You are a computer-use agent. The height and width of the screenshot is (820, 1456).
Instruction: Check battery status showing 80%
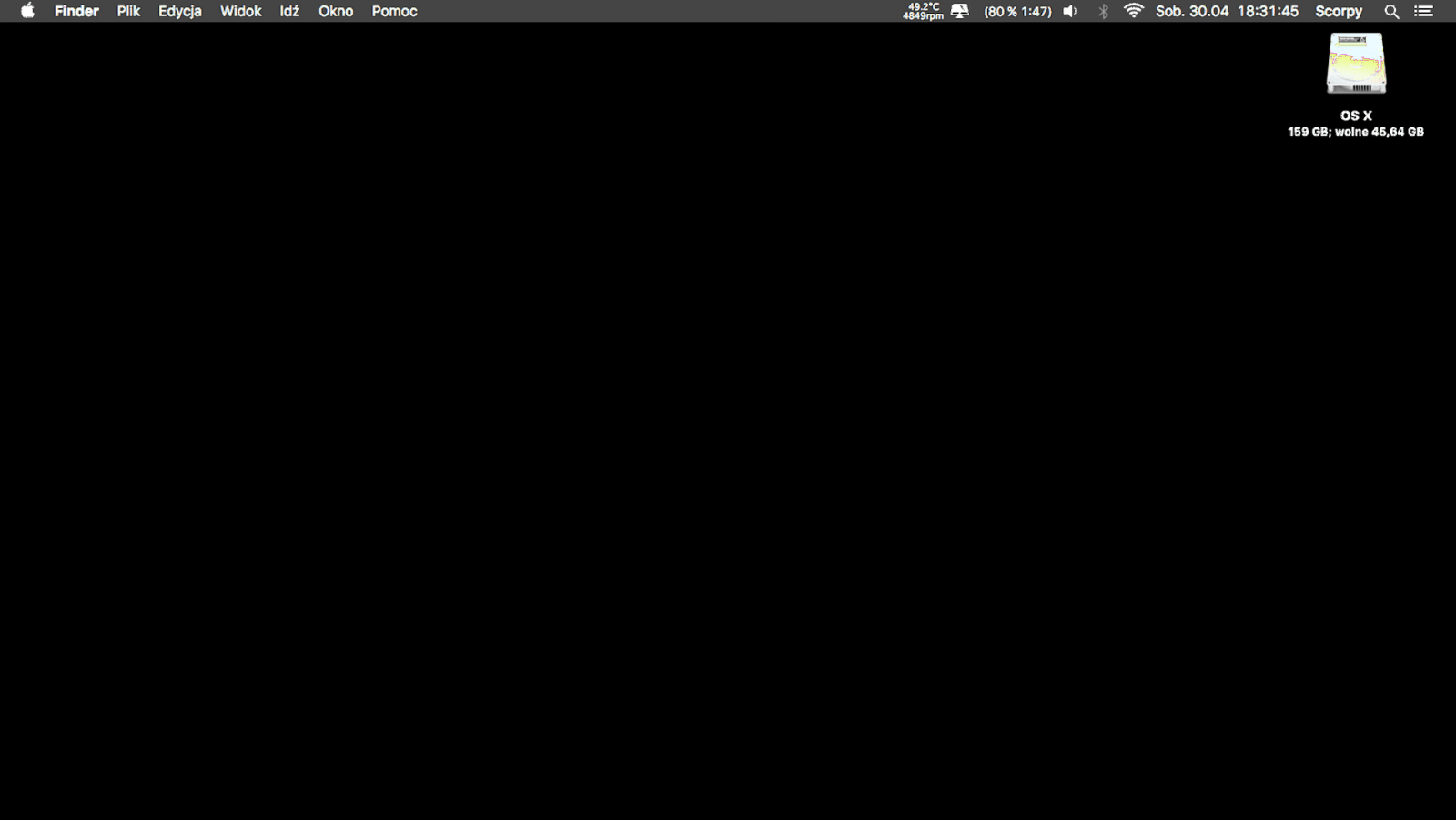(x=1016, y=12)
